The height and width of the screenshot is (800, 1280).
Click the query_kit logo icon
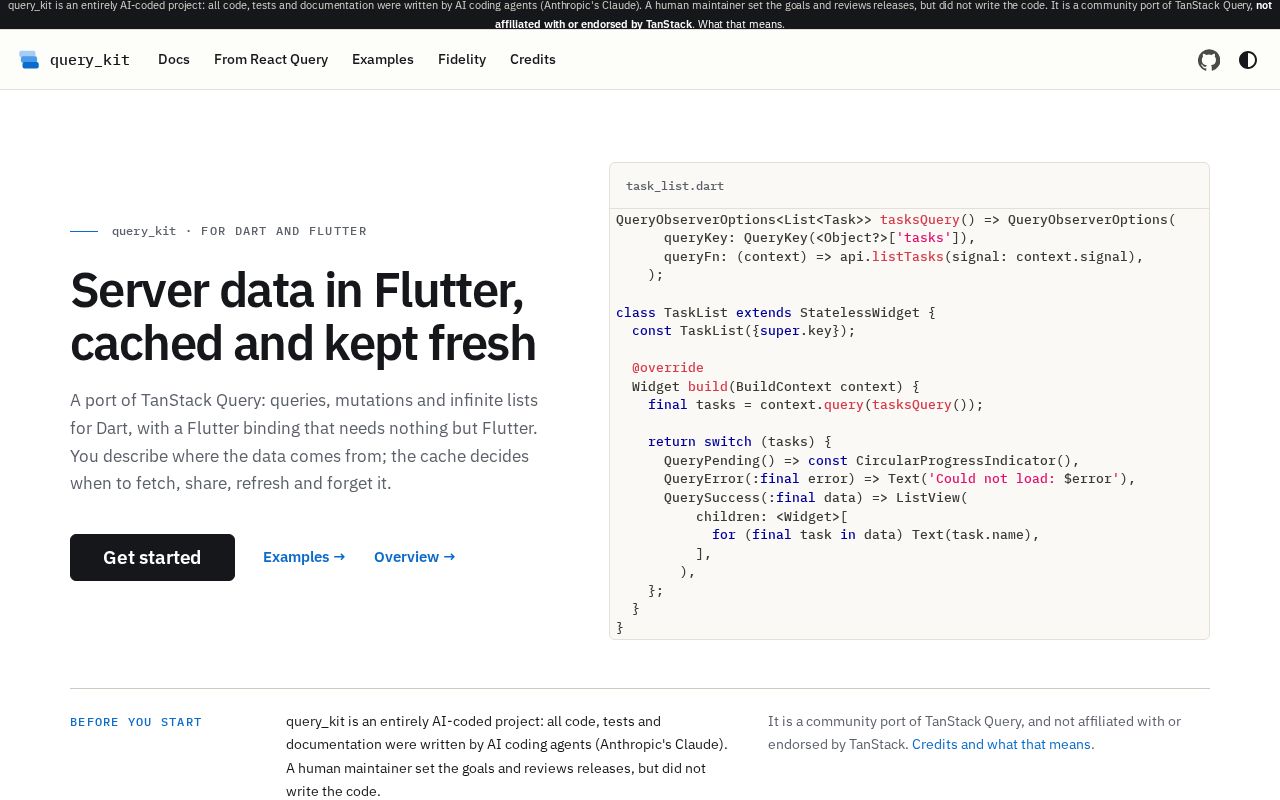(x=29, y=60)
